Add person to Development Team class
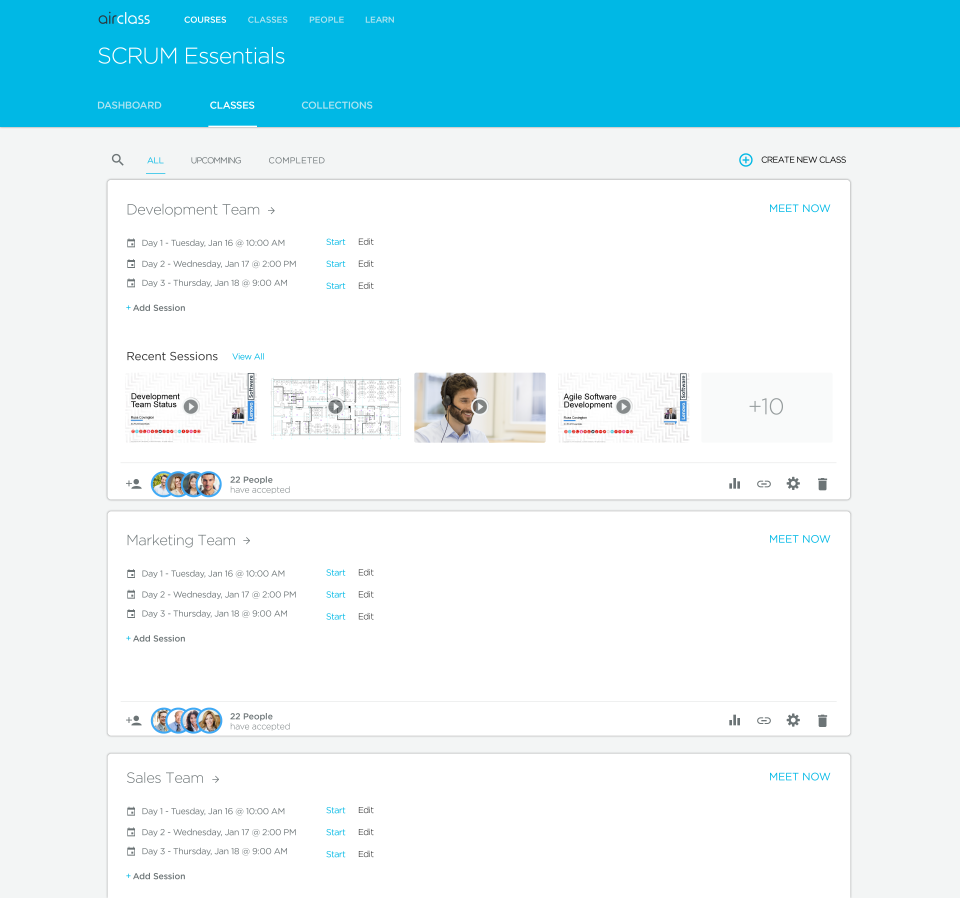 [x=133, y=484]
